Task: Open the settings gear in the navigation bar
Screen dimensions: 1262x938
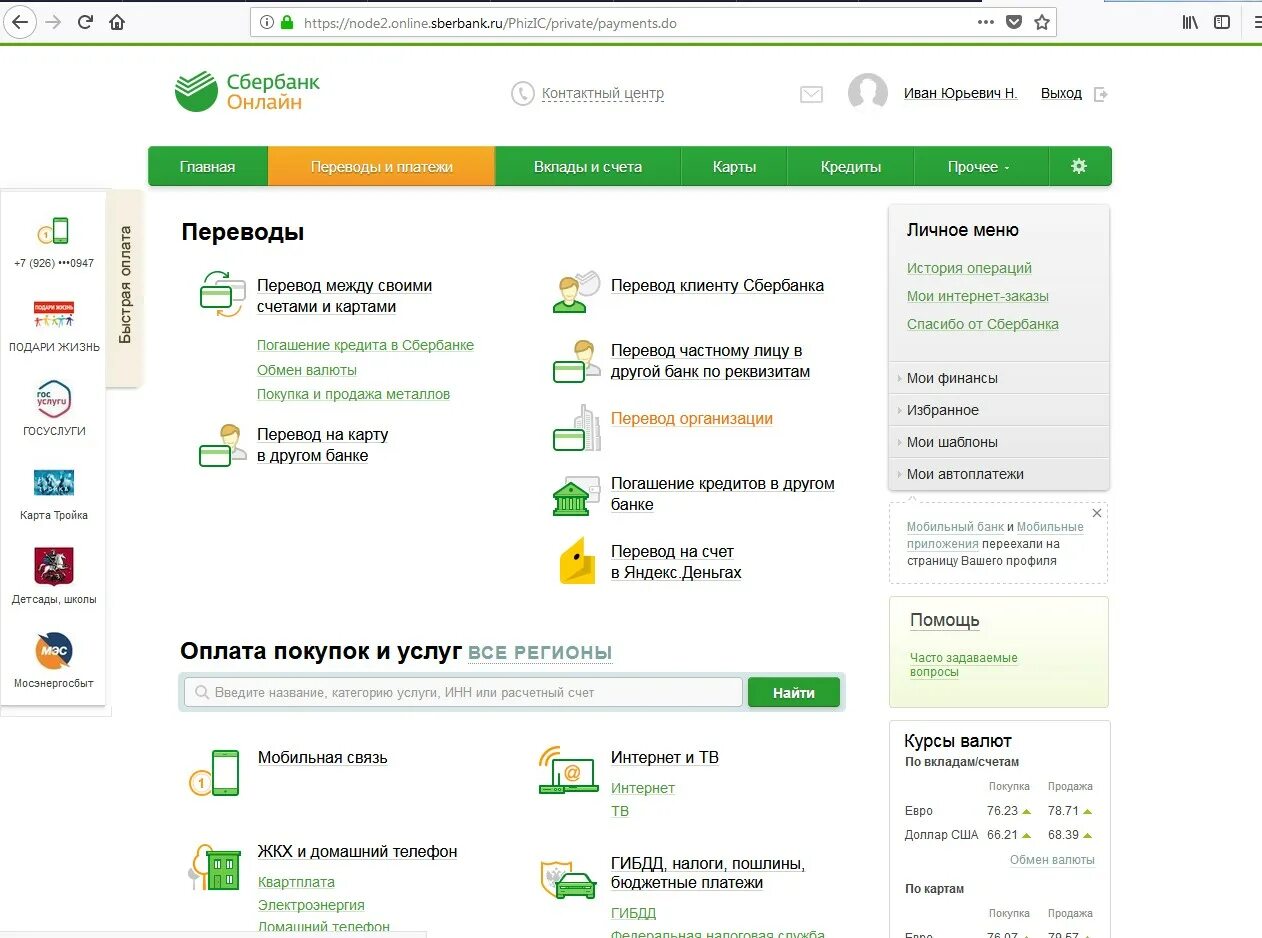Action: coord(1080,166)
